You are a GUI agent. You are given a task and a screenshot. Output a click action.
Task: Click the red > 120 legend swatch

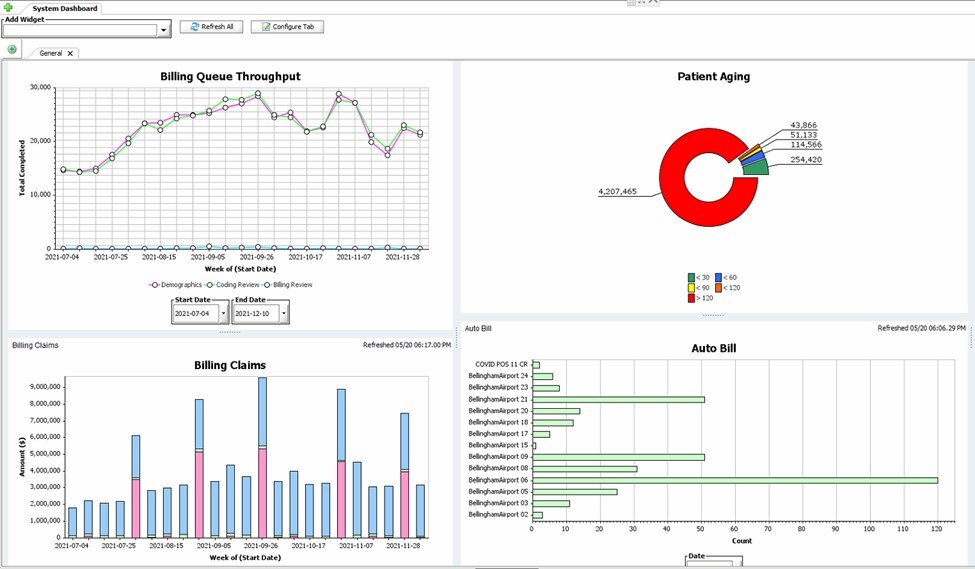click(691, 298)
